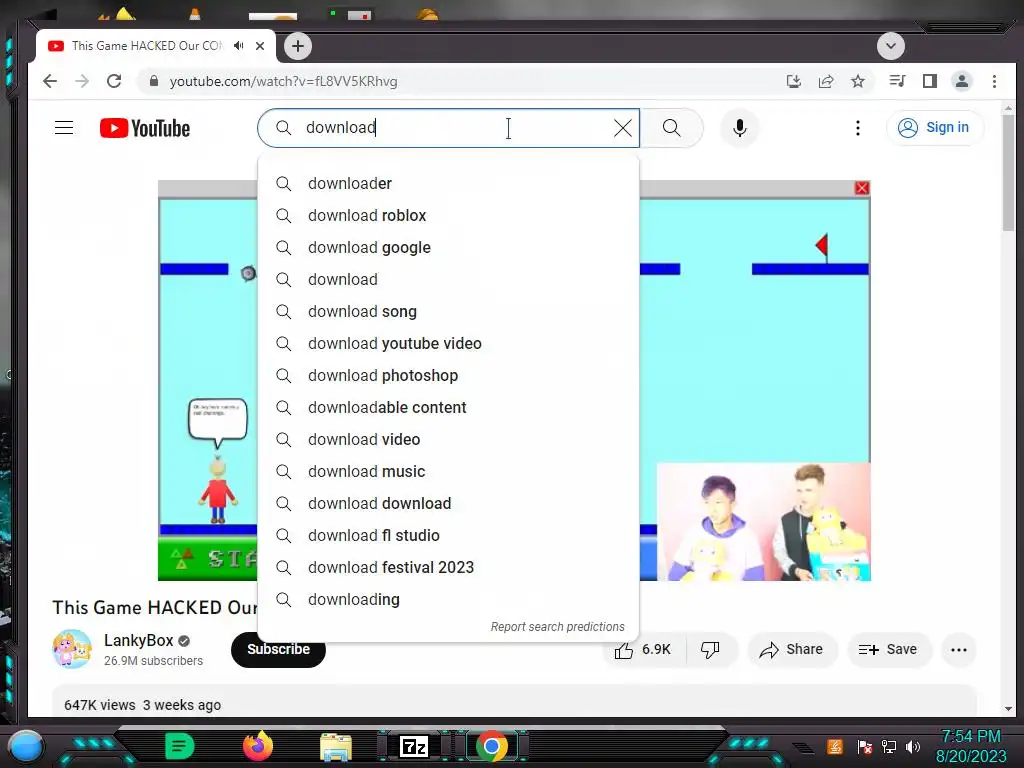Open volume control in system tray
The height and width of the screenshot is (768, 1024).
[913, 746]
